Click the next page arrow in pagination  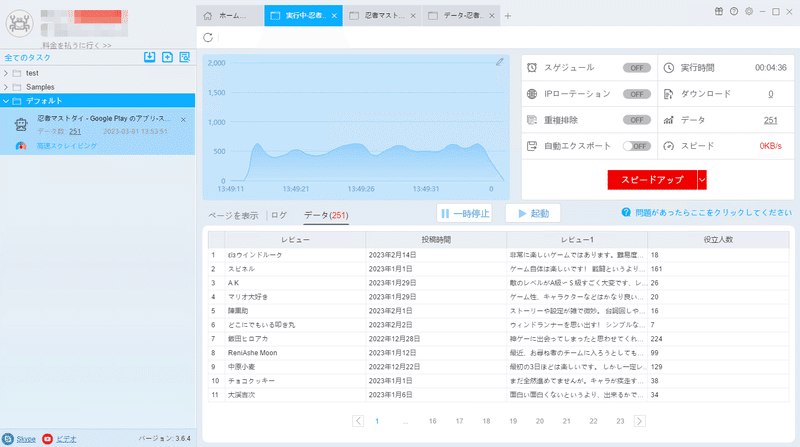point(639,421)
